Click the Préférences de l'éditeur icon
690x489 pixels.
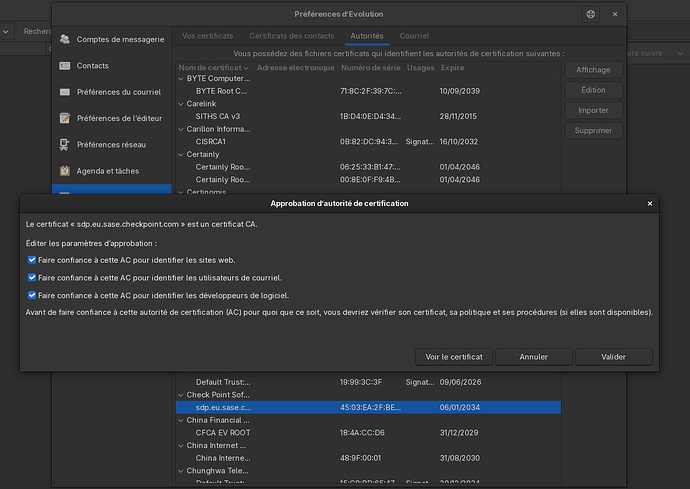coord(65,118)
